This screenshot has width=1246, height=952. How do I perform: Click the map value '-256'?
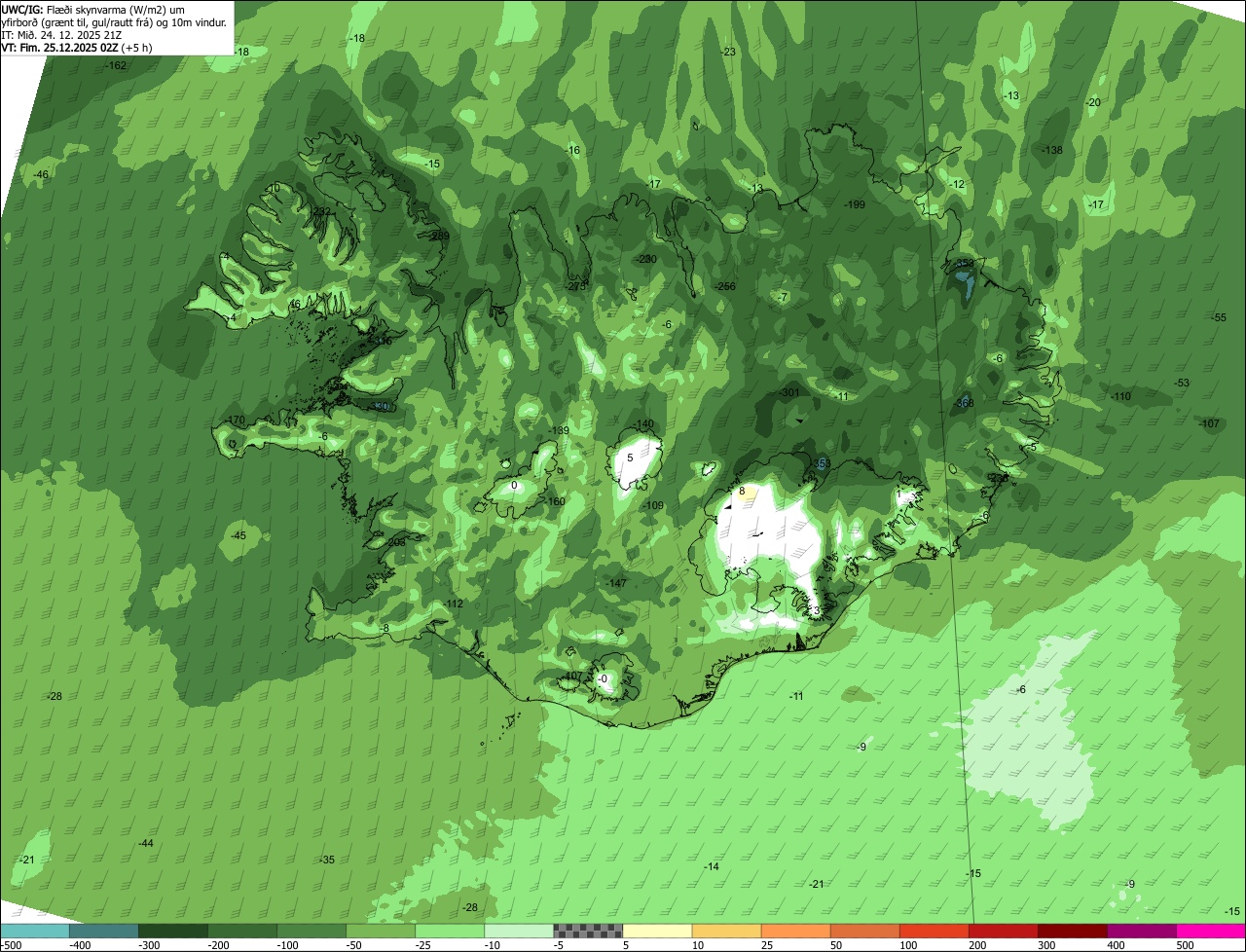(725, 286)
